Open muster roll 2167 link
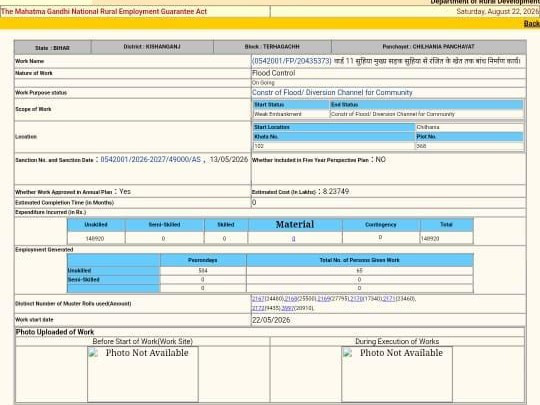Image resolution: width=540 pixels, height=405 pixels. tap(258, 299)
